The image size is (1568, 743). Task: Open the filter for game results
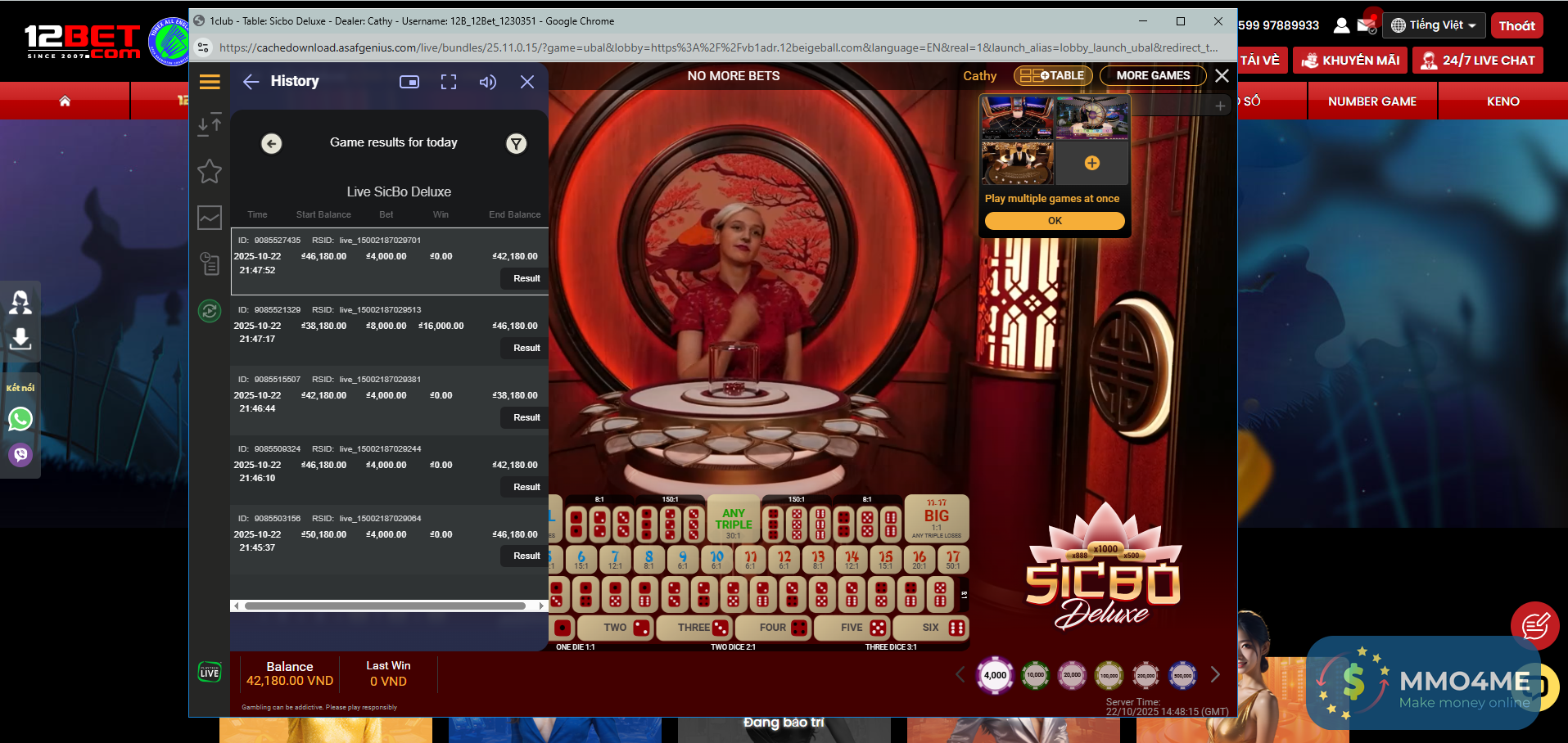[x=516, y=144]
